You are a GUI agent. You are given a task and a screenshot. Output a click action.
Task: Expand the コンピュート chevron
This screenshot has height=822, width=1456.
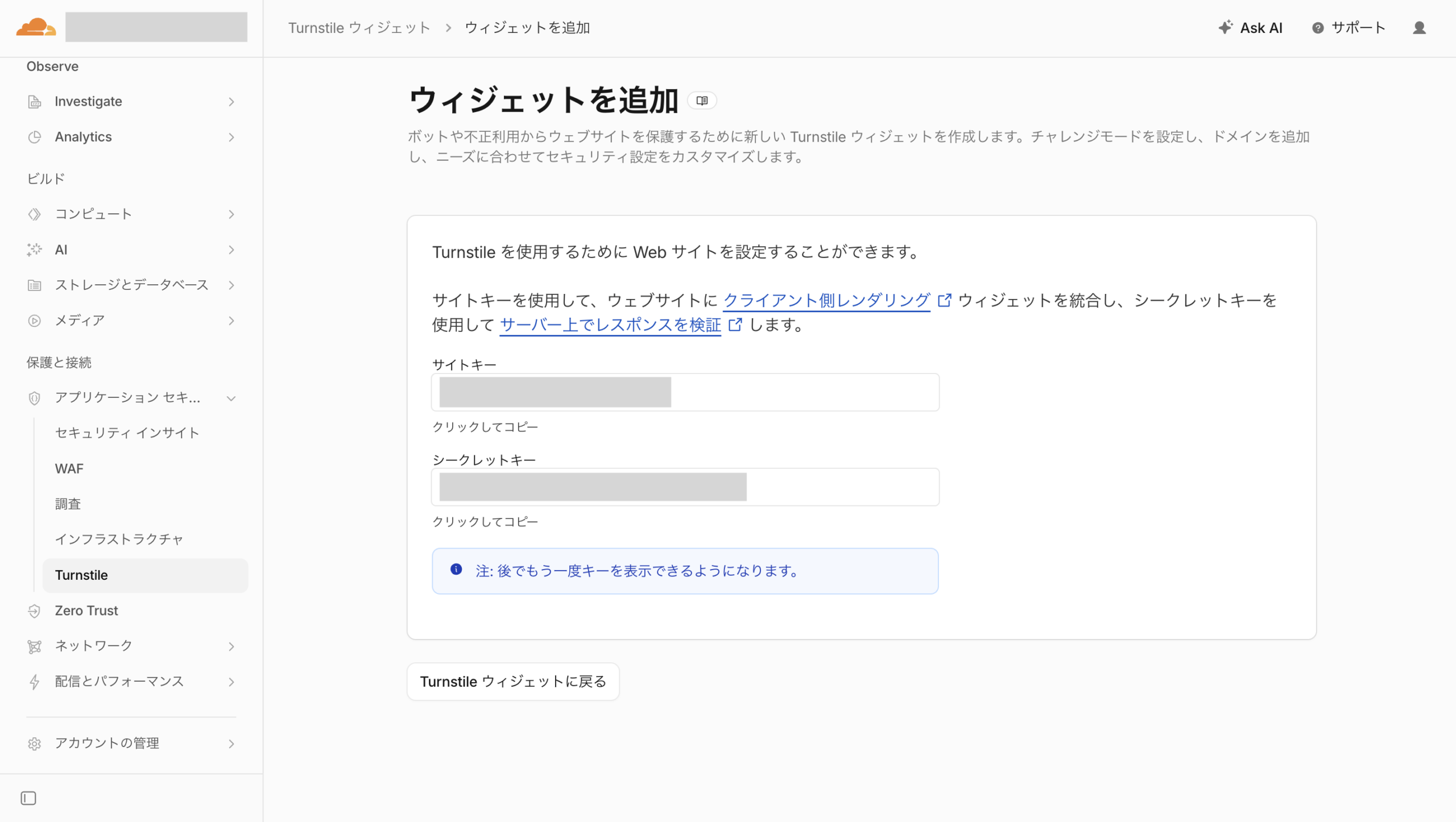tap(231, 214)
